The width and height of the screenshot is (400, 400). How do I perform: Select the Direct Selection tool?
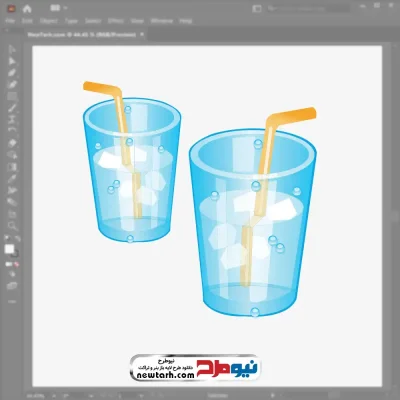coord(12,61)
